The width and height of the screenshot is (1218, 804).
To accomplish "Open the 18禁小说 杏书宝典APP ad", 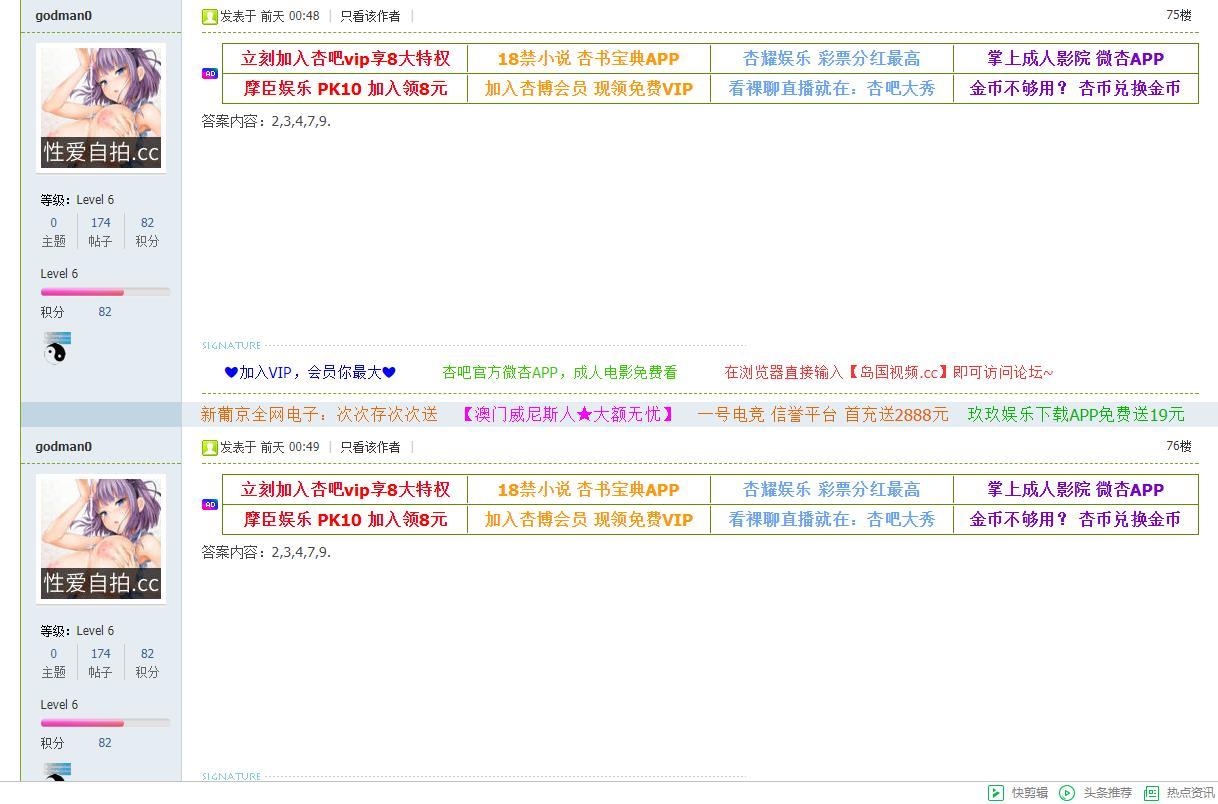I will [587, 58].
